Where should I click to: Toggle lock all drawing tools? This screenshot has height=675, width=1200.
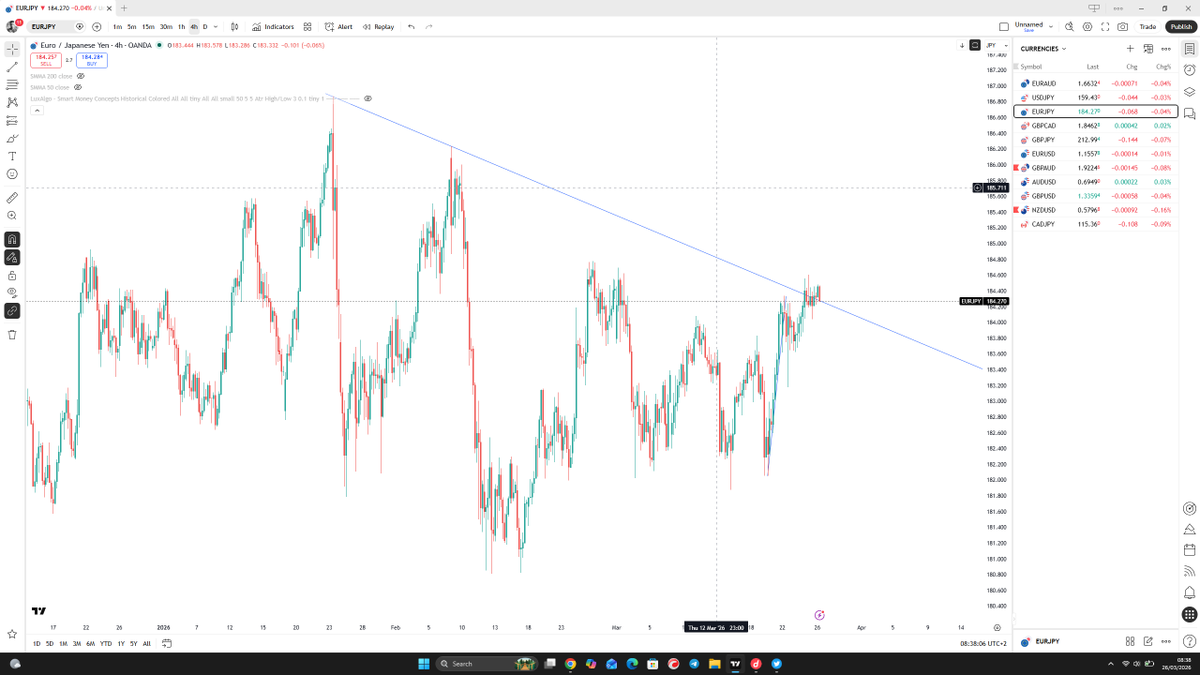coord(12,275)
